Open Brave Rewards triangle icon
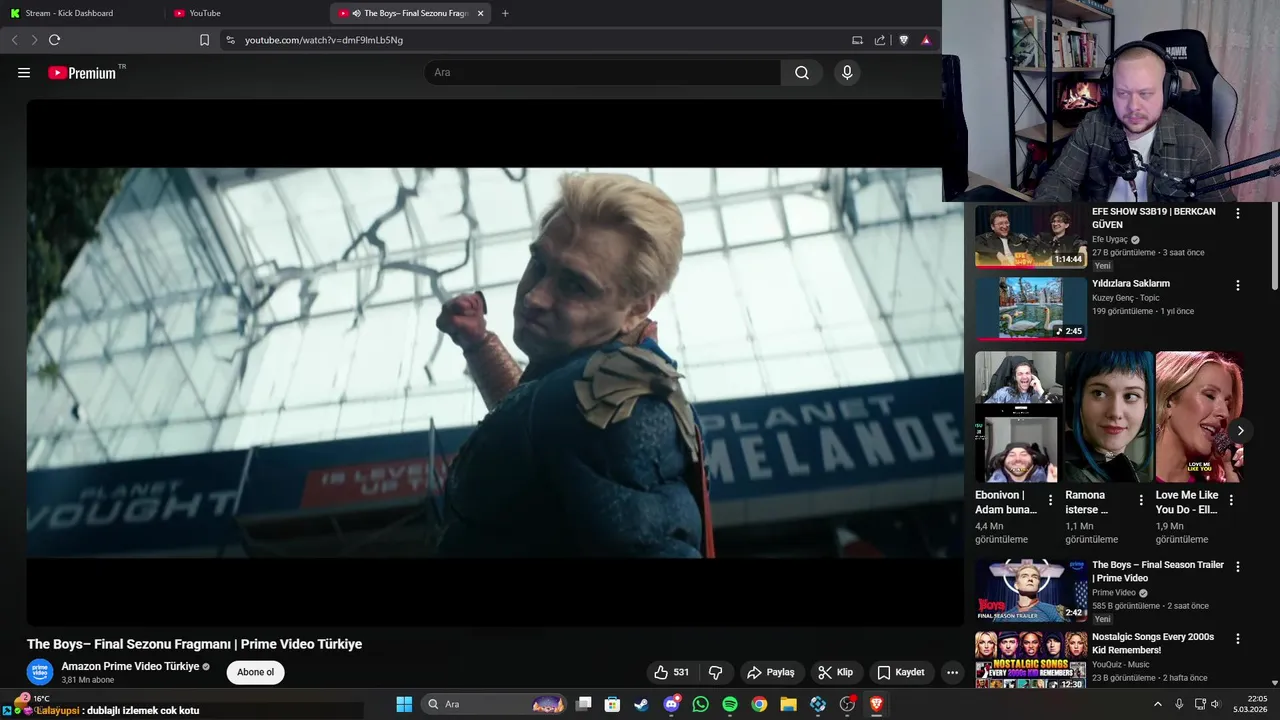The image size is (1280, 720). tap(926, 40)
